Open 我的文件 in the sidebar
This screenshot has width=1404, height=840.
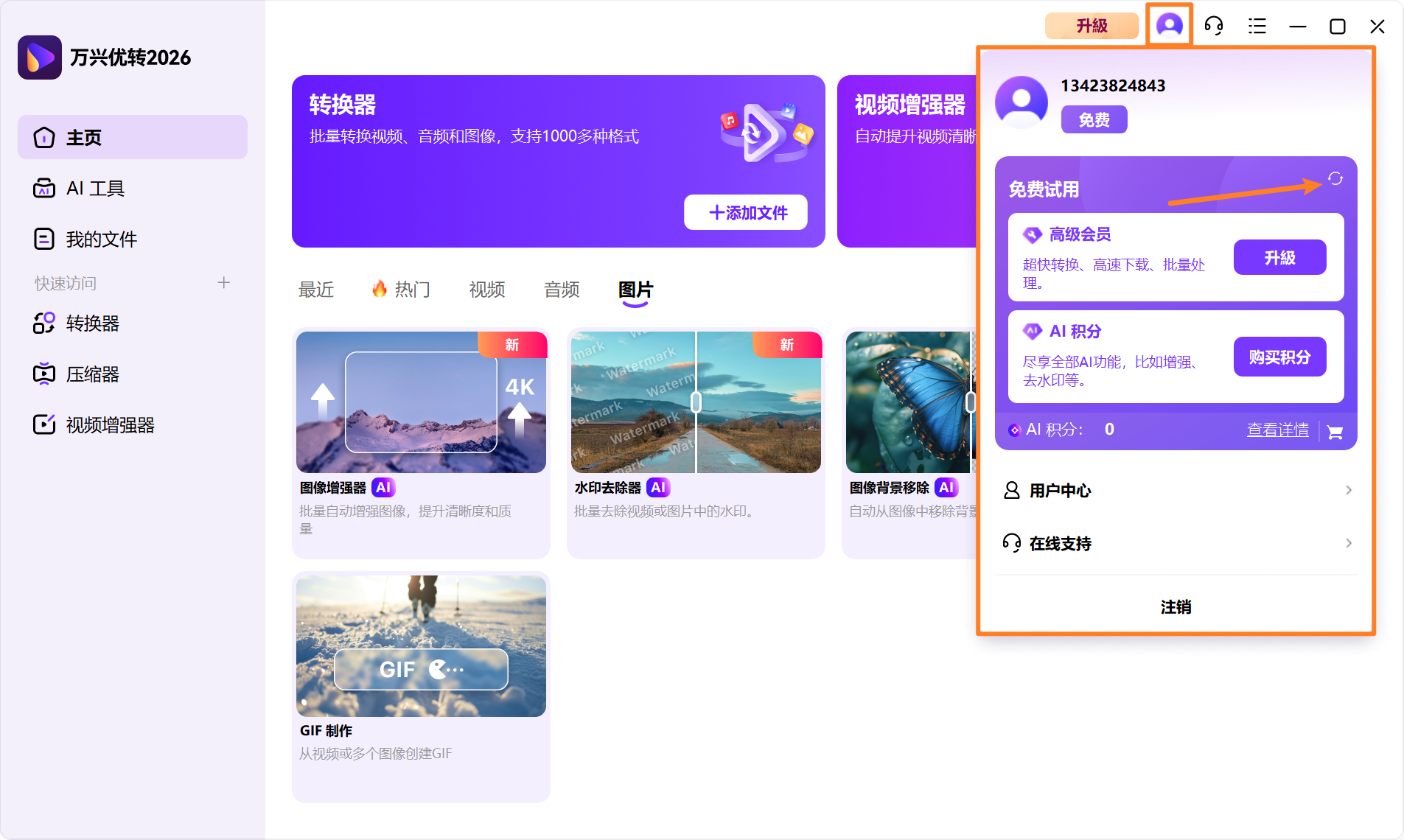coord(101,238)
